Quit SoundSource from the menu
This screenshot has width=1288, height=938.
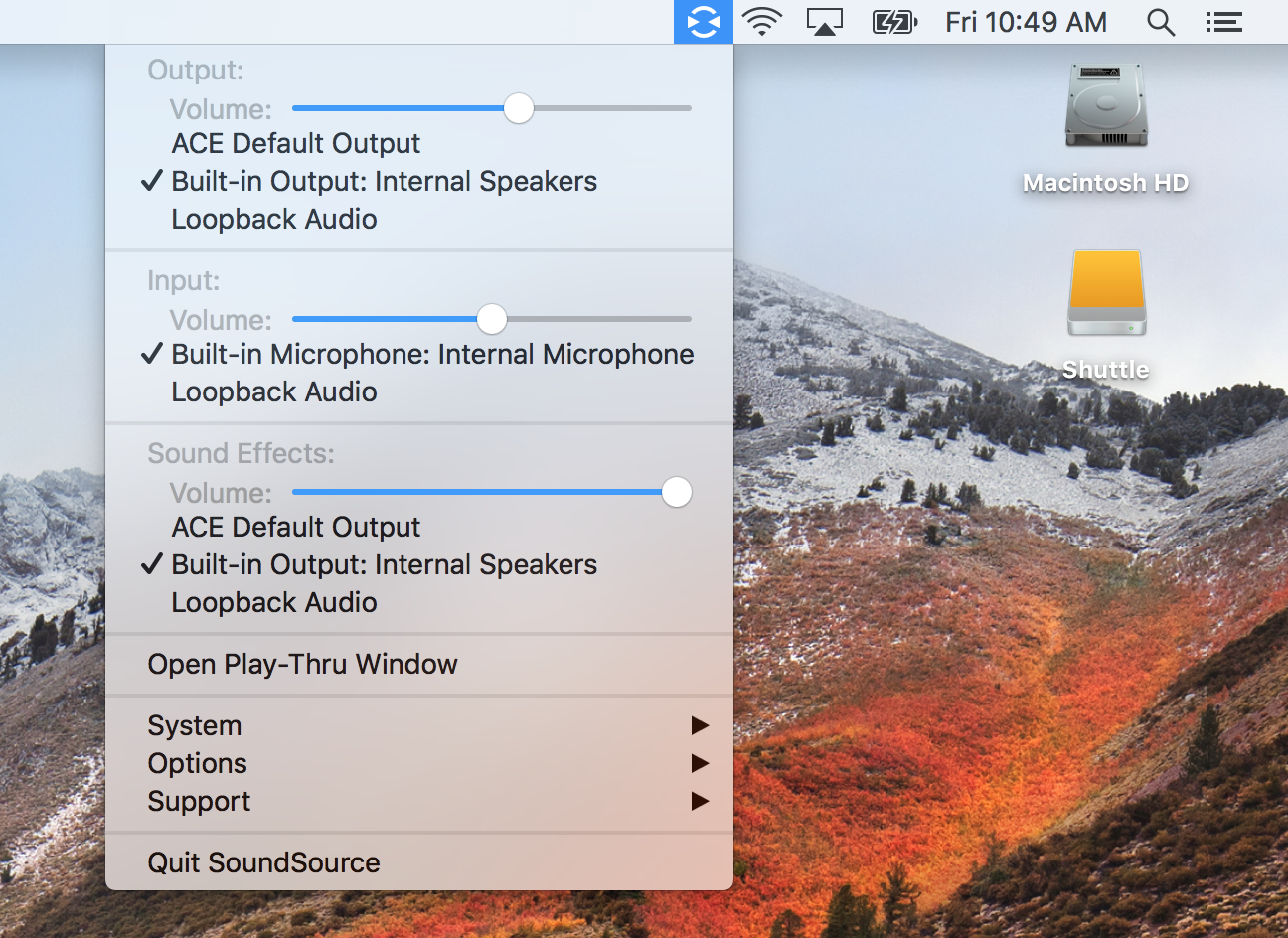coord(419,862)
